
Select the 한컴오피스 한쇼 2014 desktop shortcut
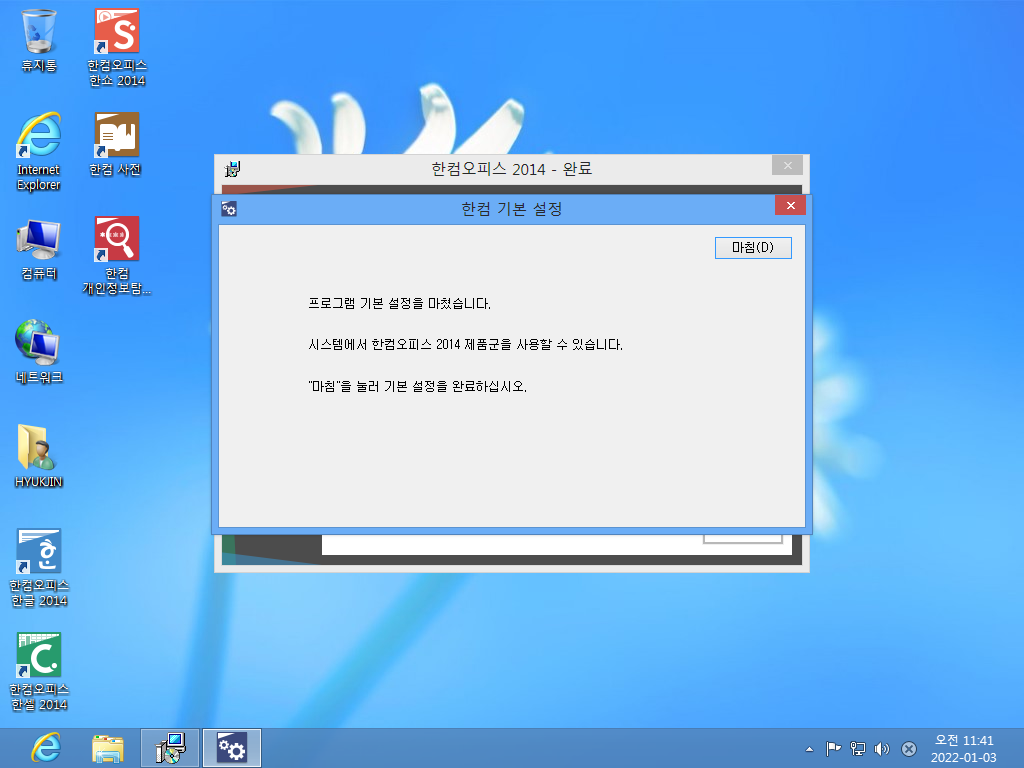coord(117,48)
